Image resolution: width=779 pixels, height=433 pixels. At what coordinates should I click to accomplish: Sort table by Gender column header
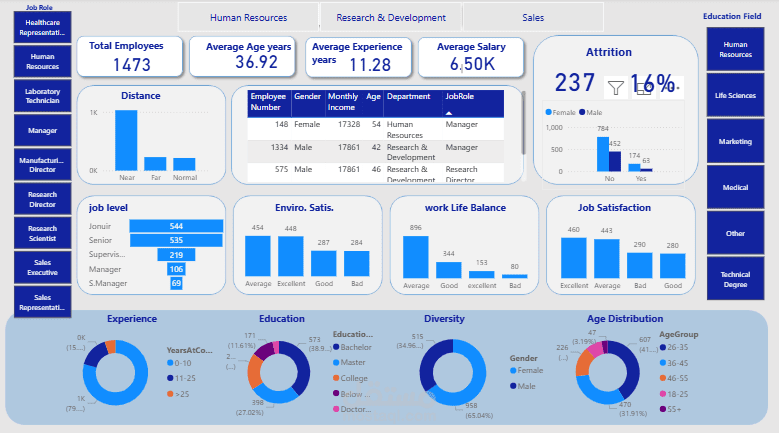click(308, 103)
